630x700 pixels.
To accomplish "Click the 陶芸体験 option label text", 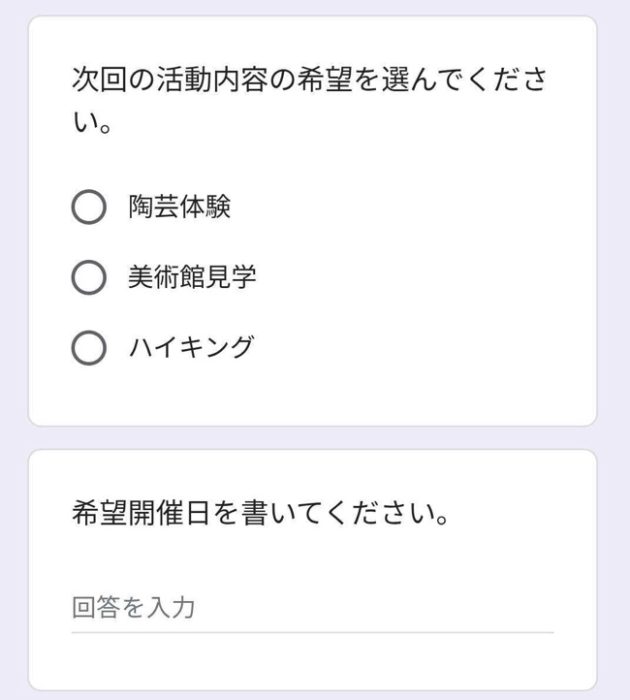I will pos(180,207).
